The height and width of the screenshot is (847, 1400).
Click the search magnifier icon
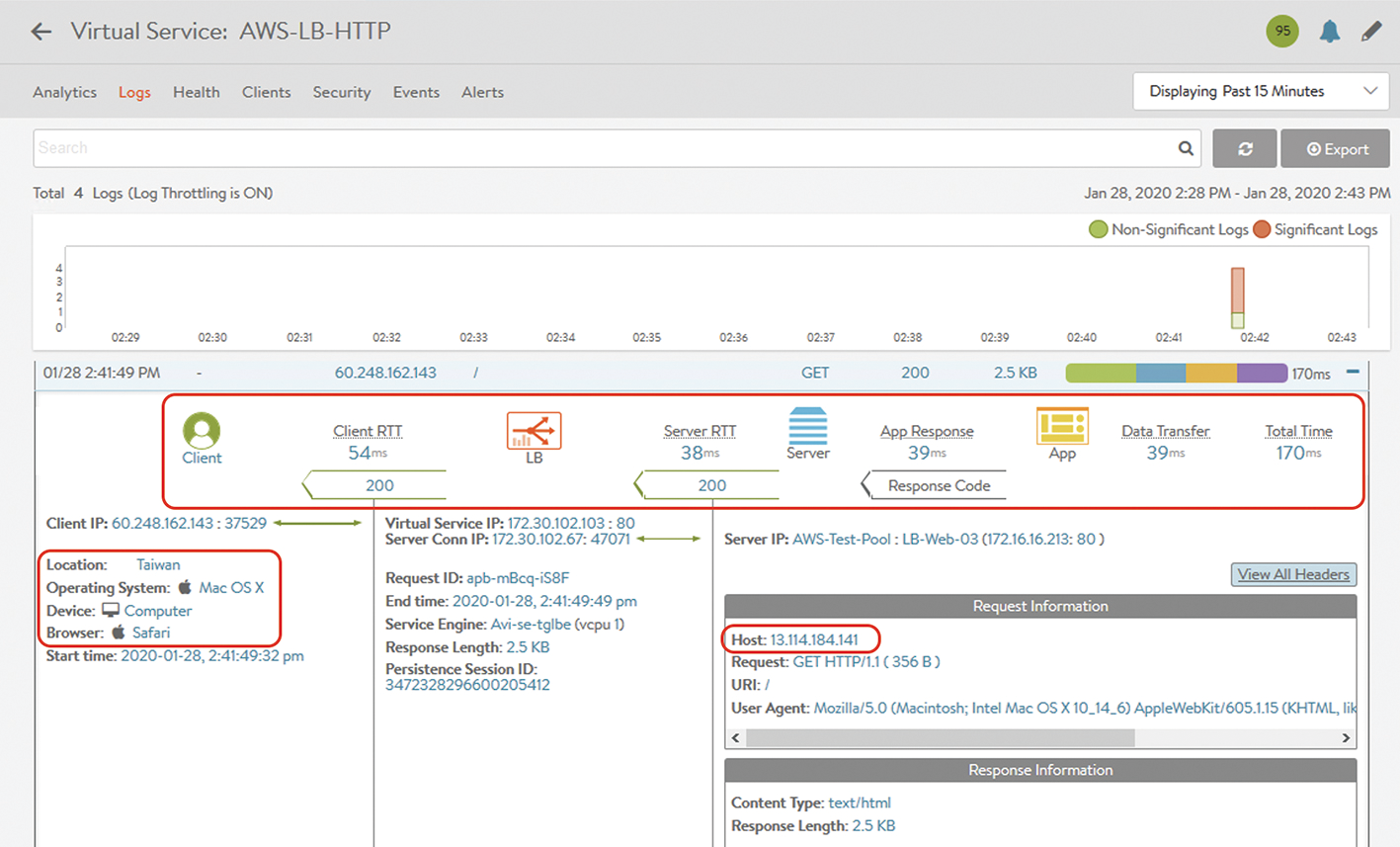click(1186, 148)
